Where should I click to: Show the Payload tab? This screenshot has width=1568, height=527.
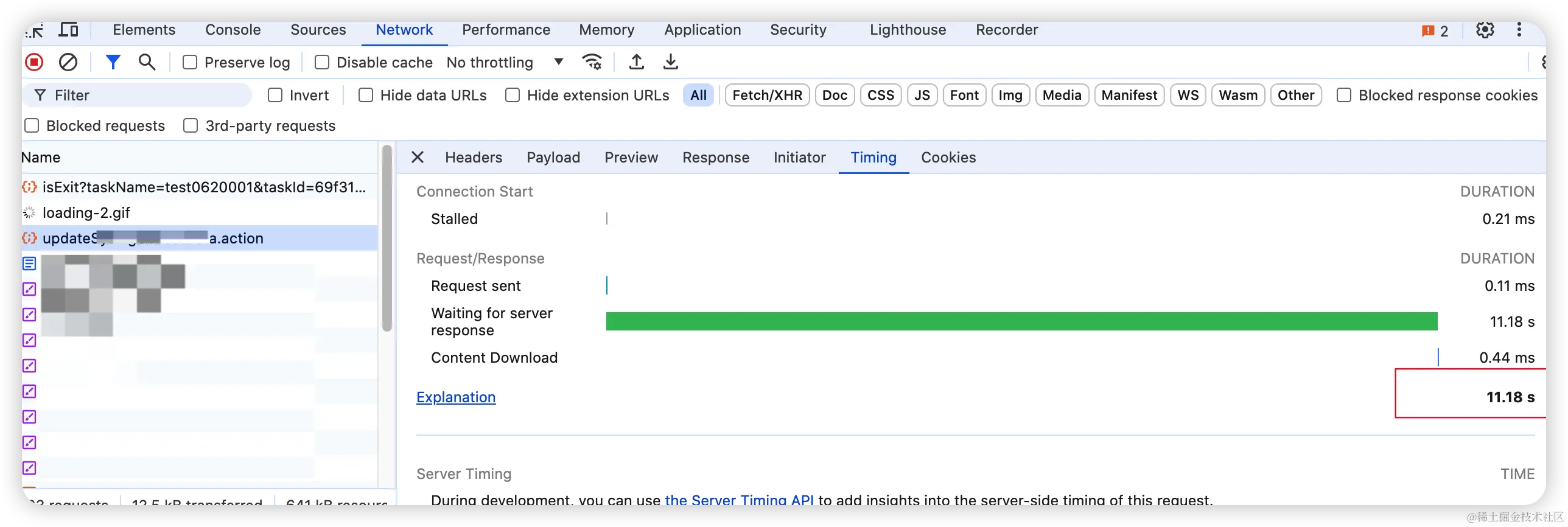[553, 158]
